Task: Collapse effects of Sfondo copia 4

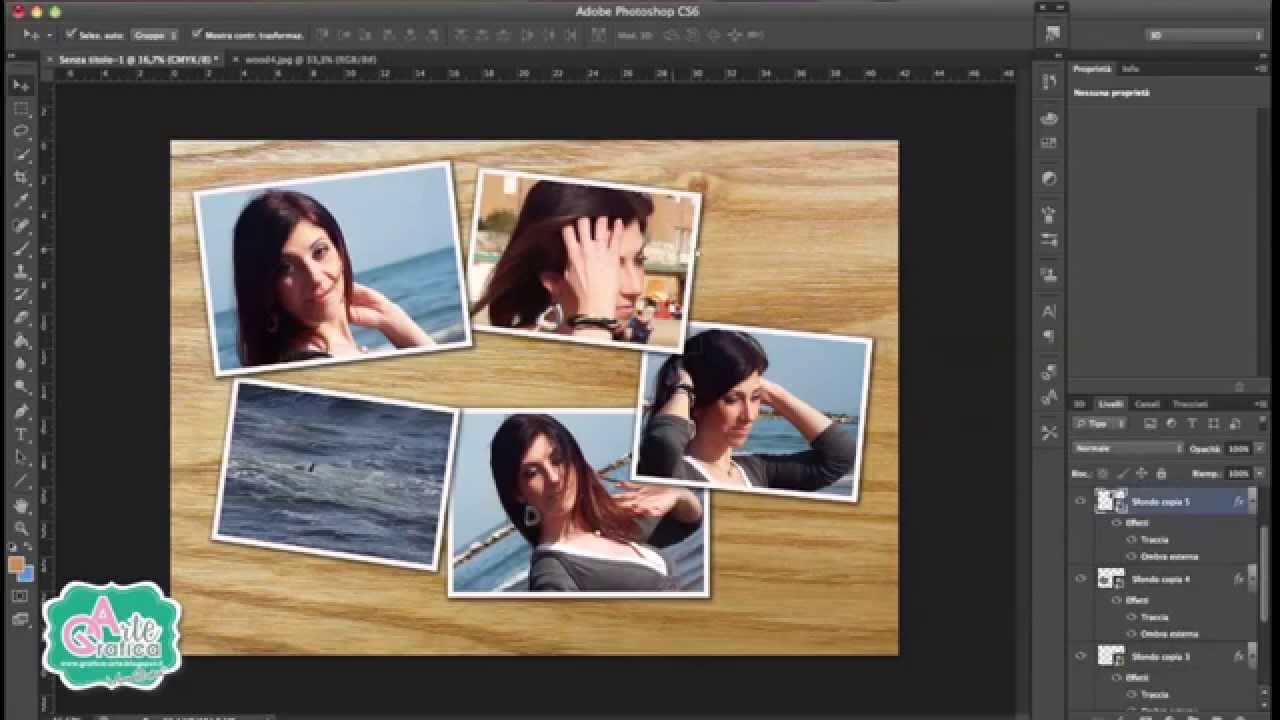Action: [x=1252, y=578]
